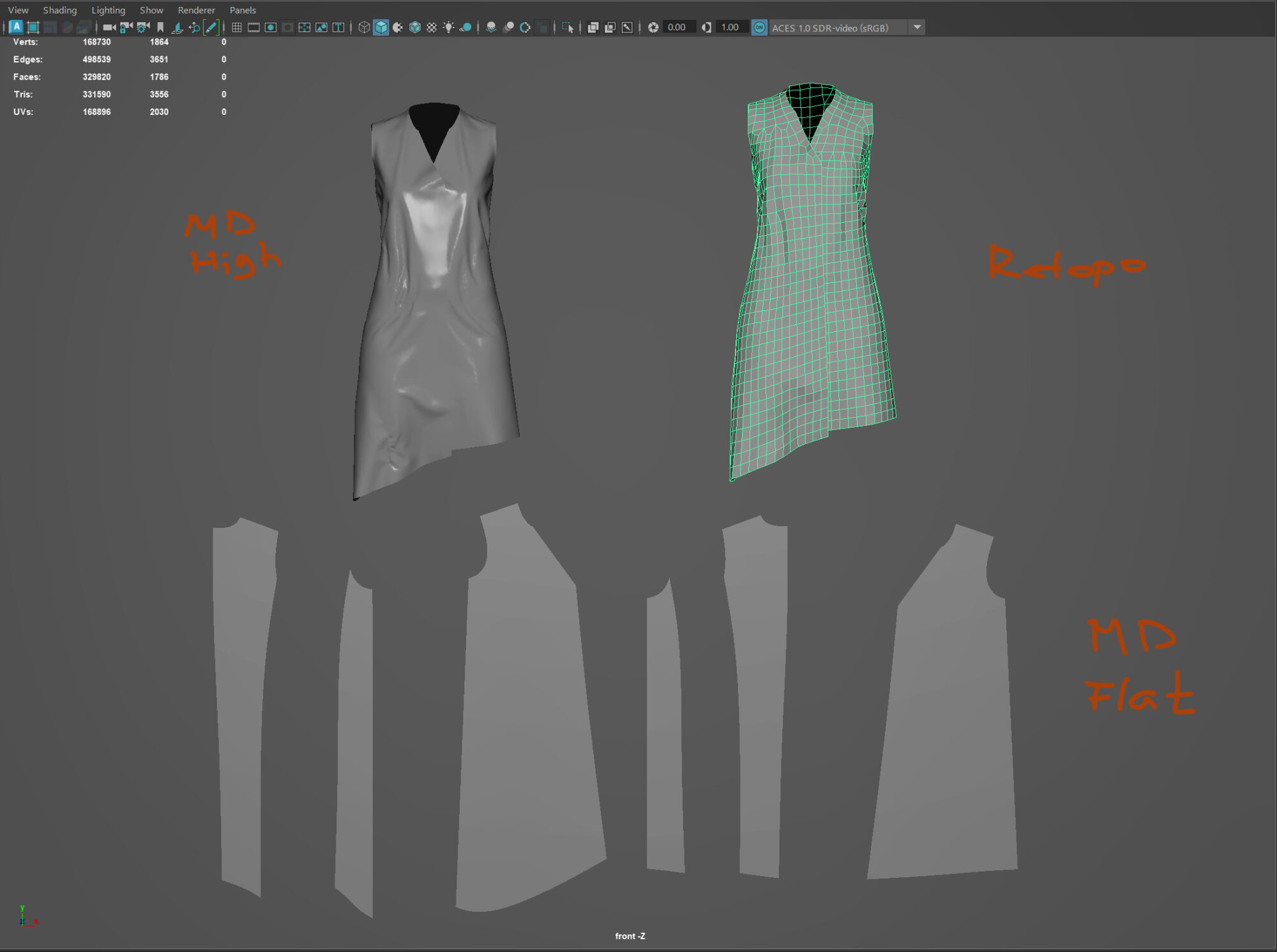1277x952 pixels.
Task: Click the exposure reset icon button
Action: (653, 27)
